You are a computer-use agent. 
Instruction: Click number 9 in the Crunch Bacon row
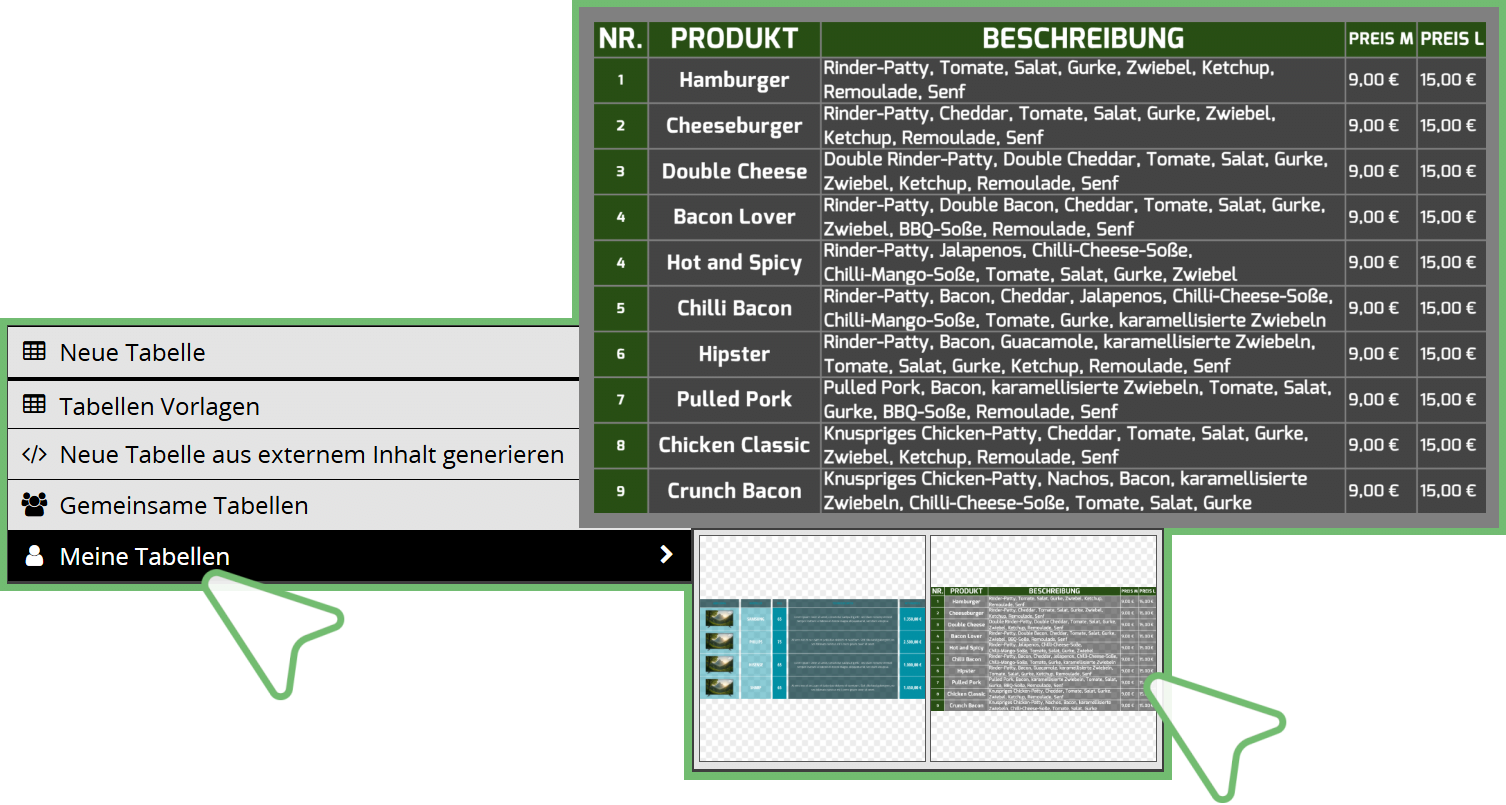(621, 491)
